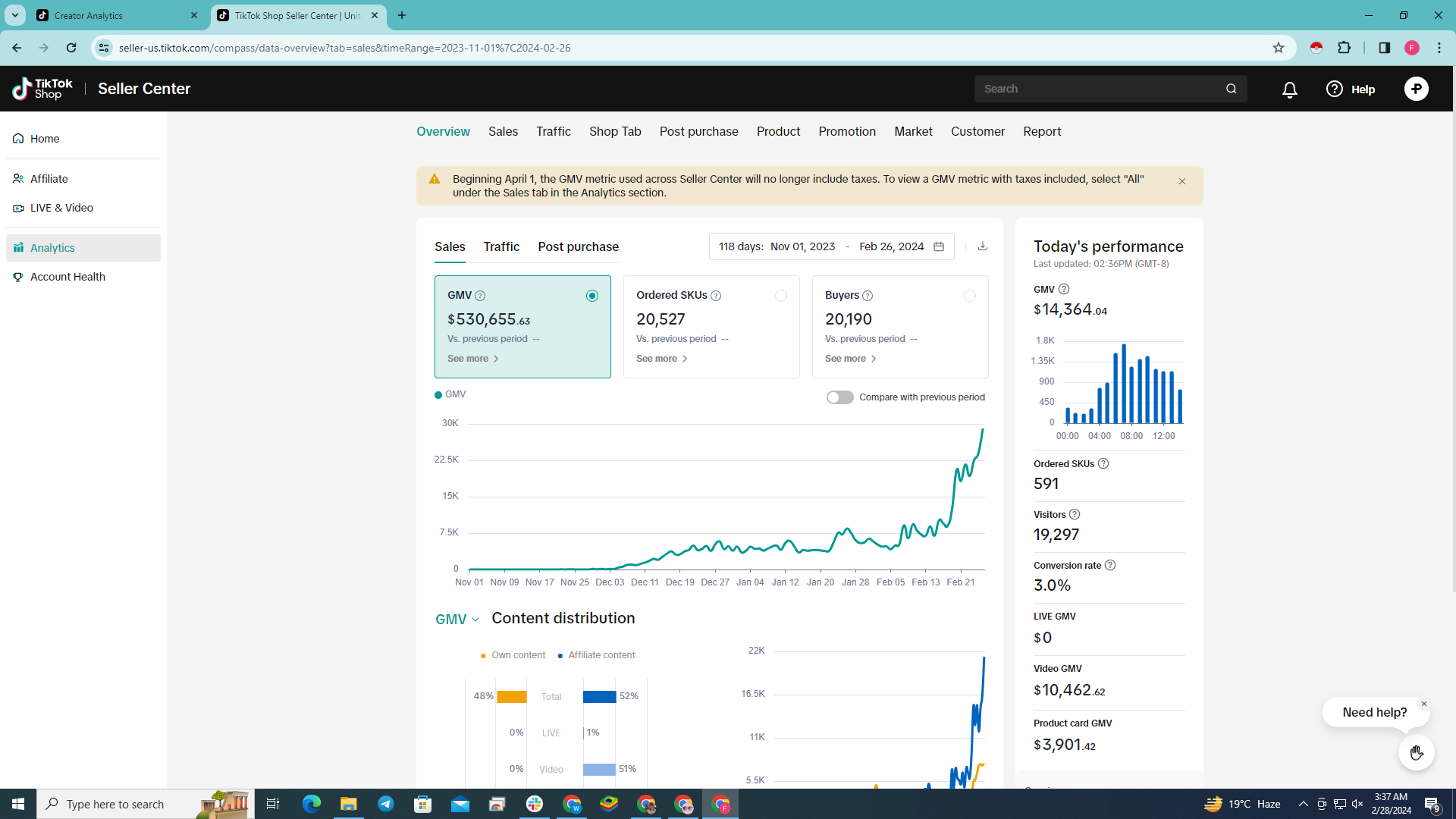Viewport: 1456px width, 819px height.
Task: Enable Compare with previous period toggle
Action: click(839, 397)
